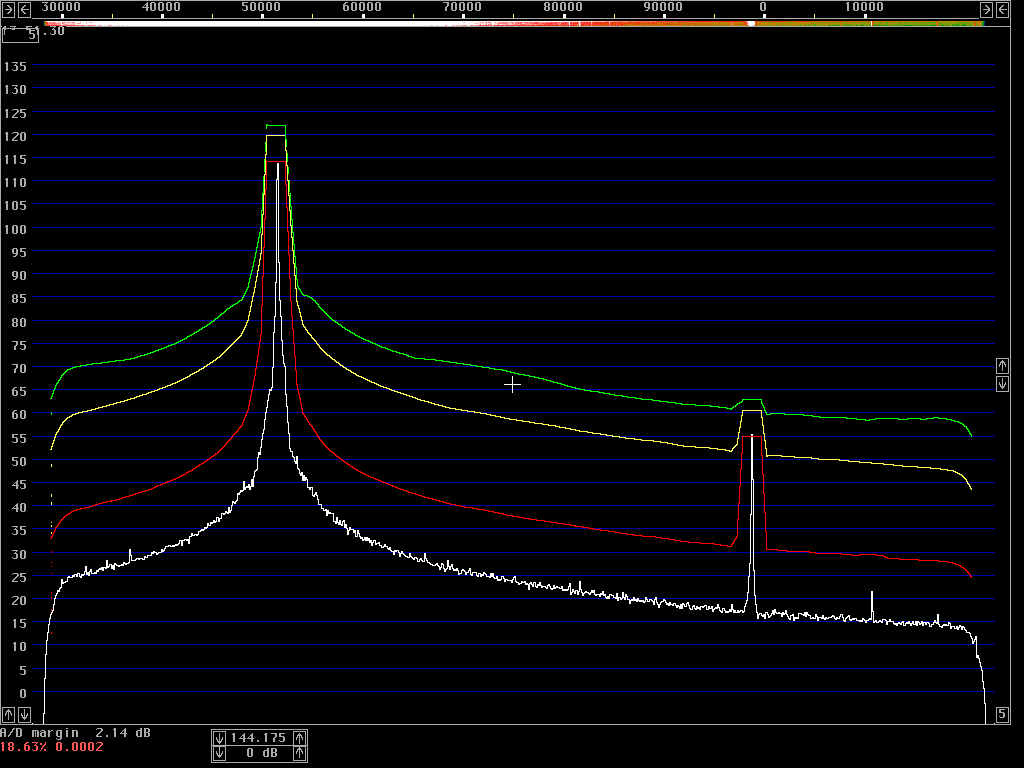Decrease the 144.175 frequency with down arrow
This screenshot has width=1024, height=768.
pos(219,738)
